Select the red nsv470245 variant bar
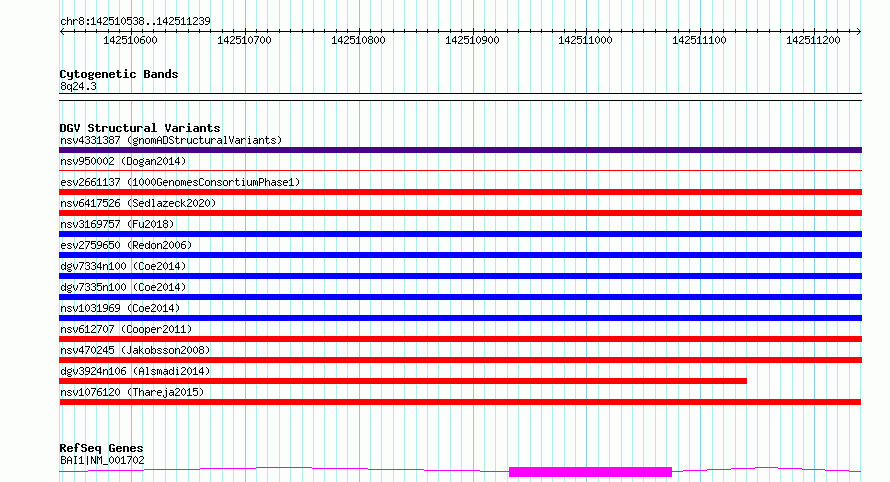 click(460, 360)
